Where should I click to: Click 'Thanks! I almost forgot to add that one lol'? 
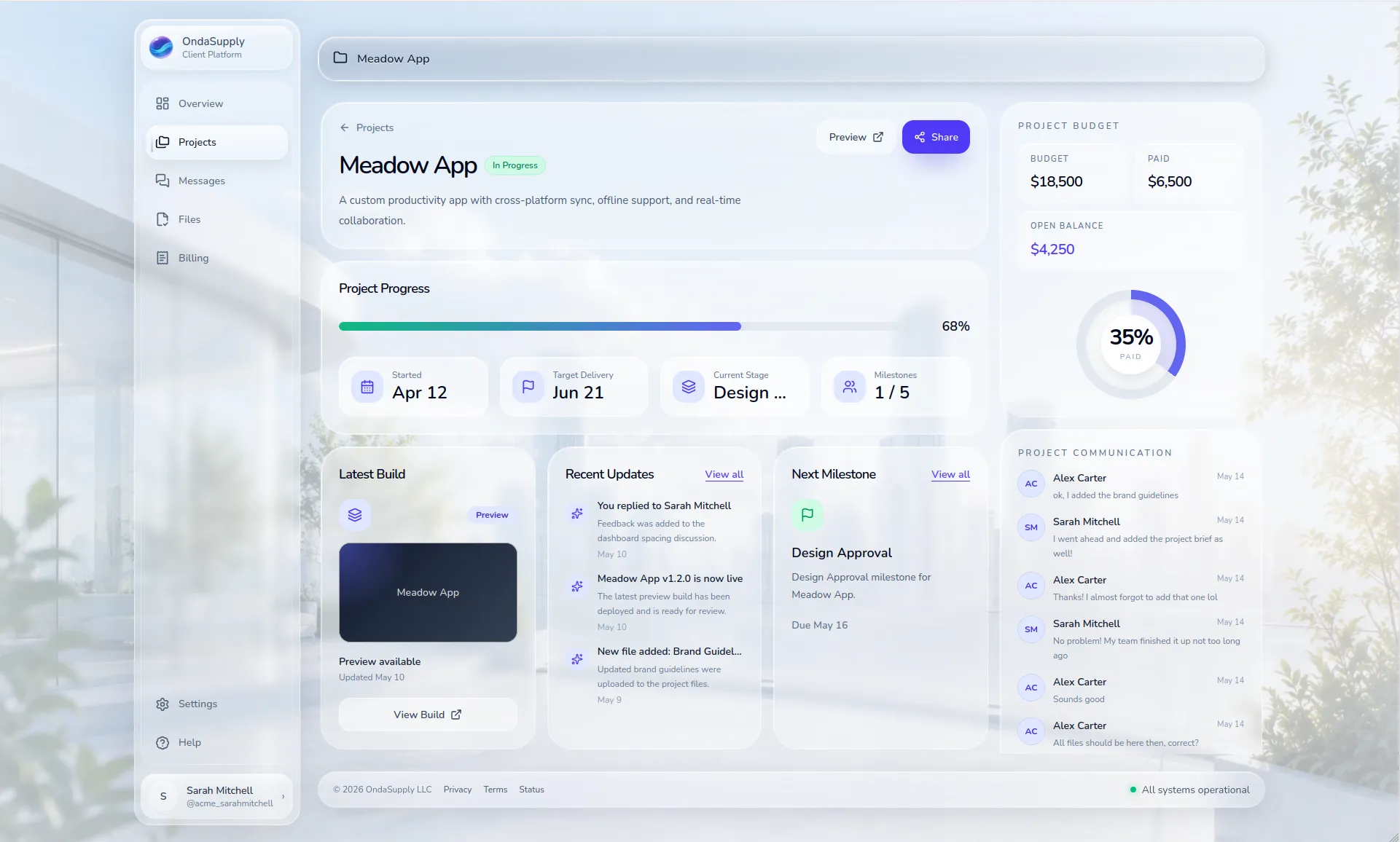tap(1135, 597)
